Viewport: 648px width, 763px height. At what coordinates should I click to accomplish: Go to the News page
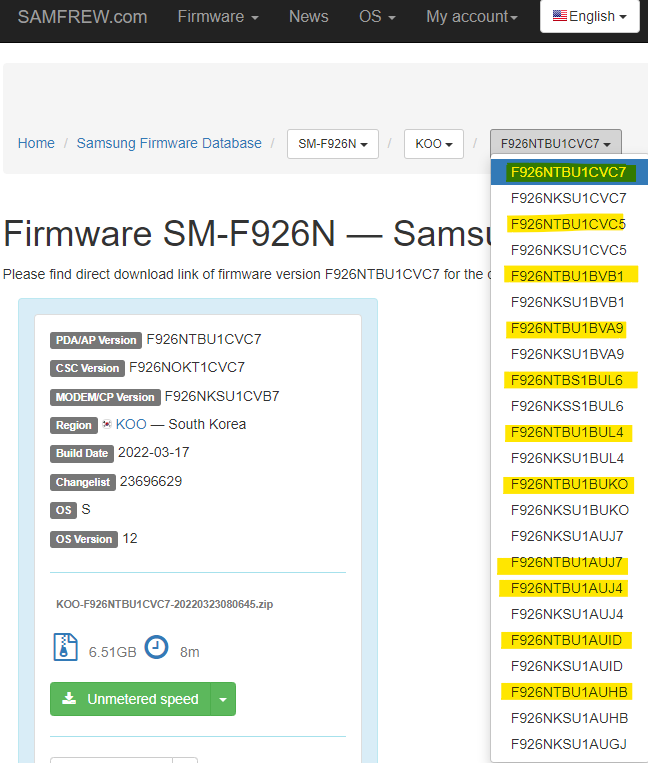(308, 17)
